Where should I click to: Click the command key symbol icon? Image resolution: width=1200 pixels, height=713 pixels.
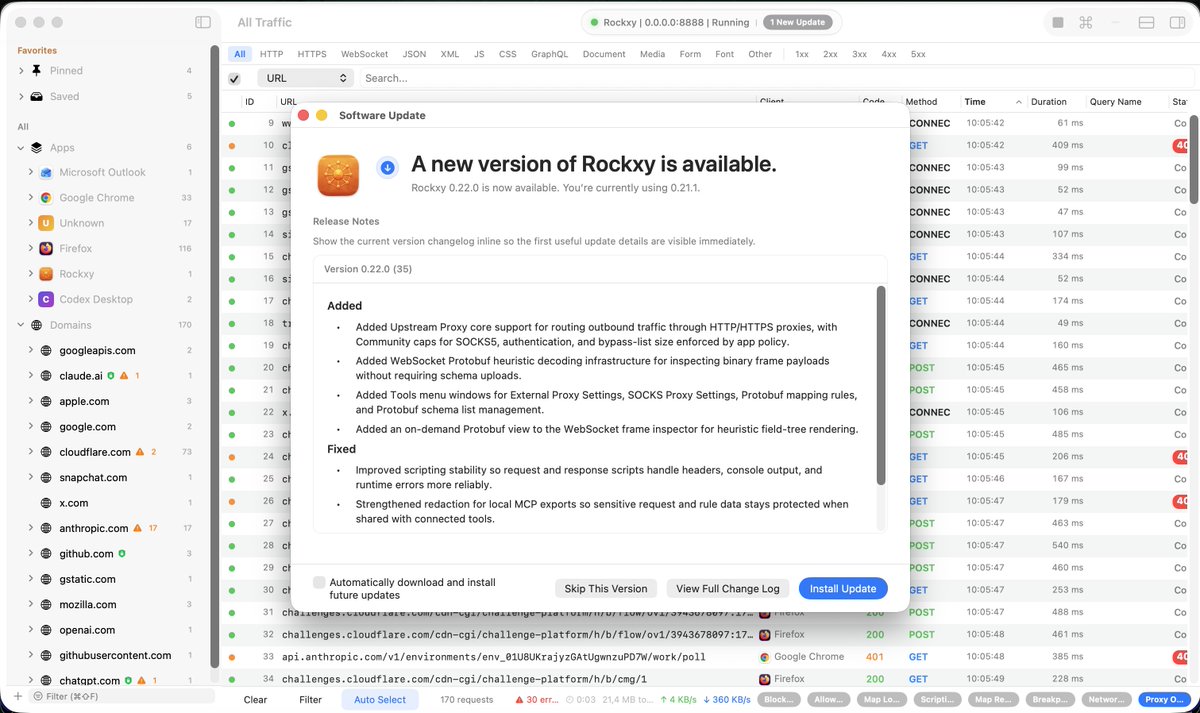(1086, 22)
